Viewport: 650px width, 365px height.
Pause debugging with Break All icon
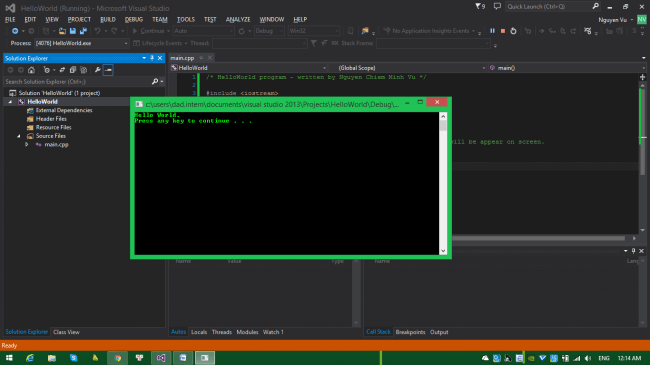pos(492,31)
